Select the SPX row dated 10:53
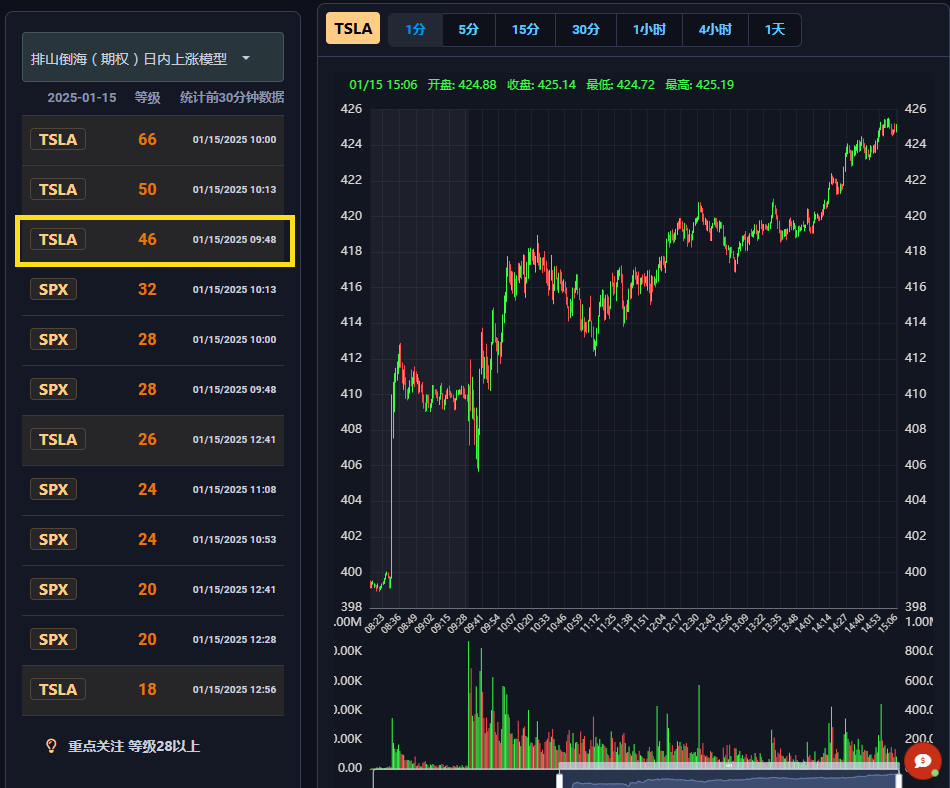The width and height of the screenshot is (950, 788). click(x=153, y=540)
